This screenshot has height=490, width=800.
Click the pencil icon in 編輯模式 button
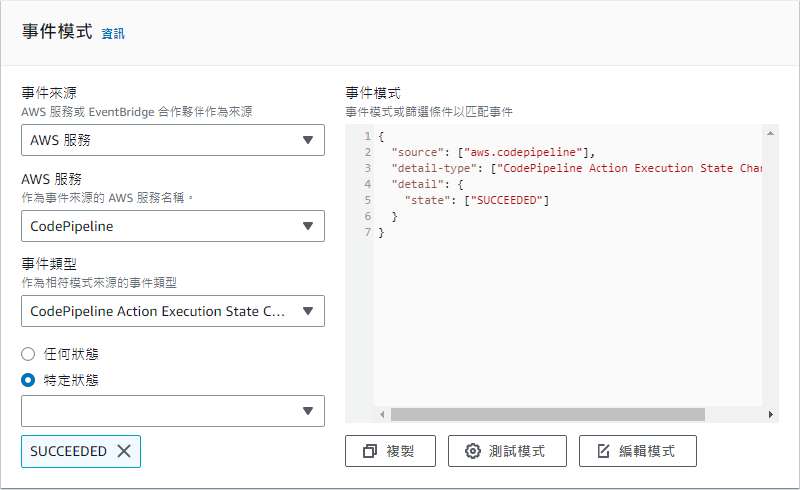(603, 451)
